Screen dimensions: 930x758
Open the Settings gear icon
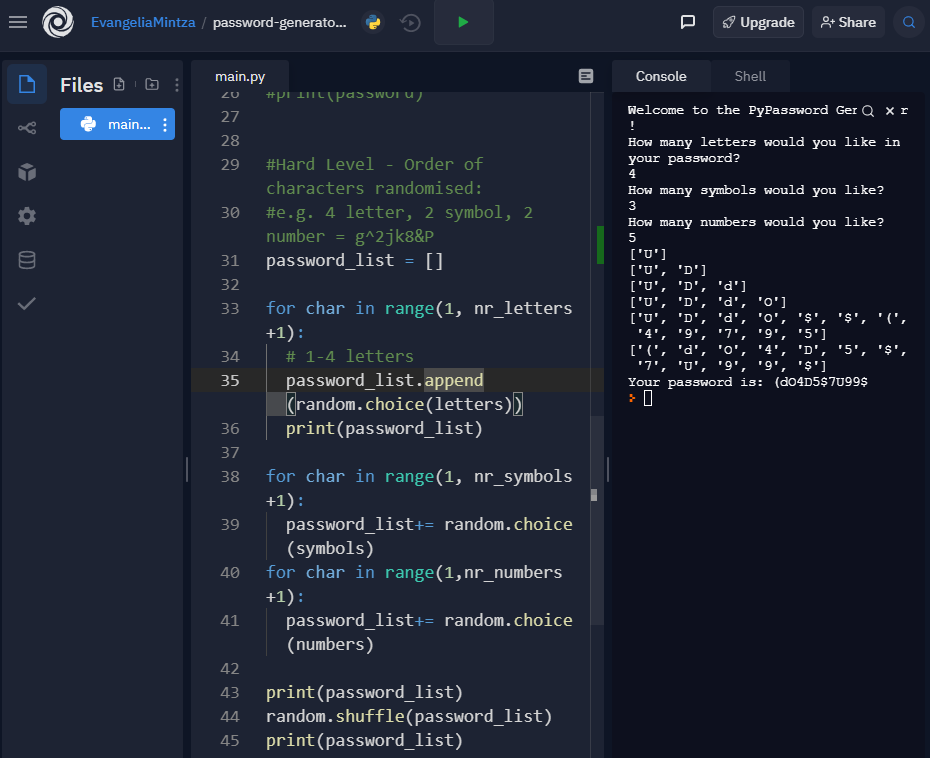[x=27, y=216]
